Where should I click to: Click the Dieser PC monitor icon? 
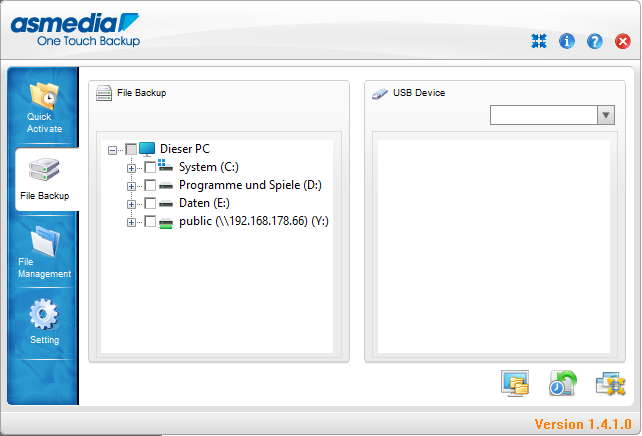tap(147, 149)
